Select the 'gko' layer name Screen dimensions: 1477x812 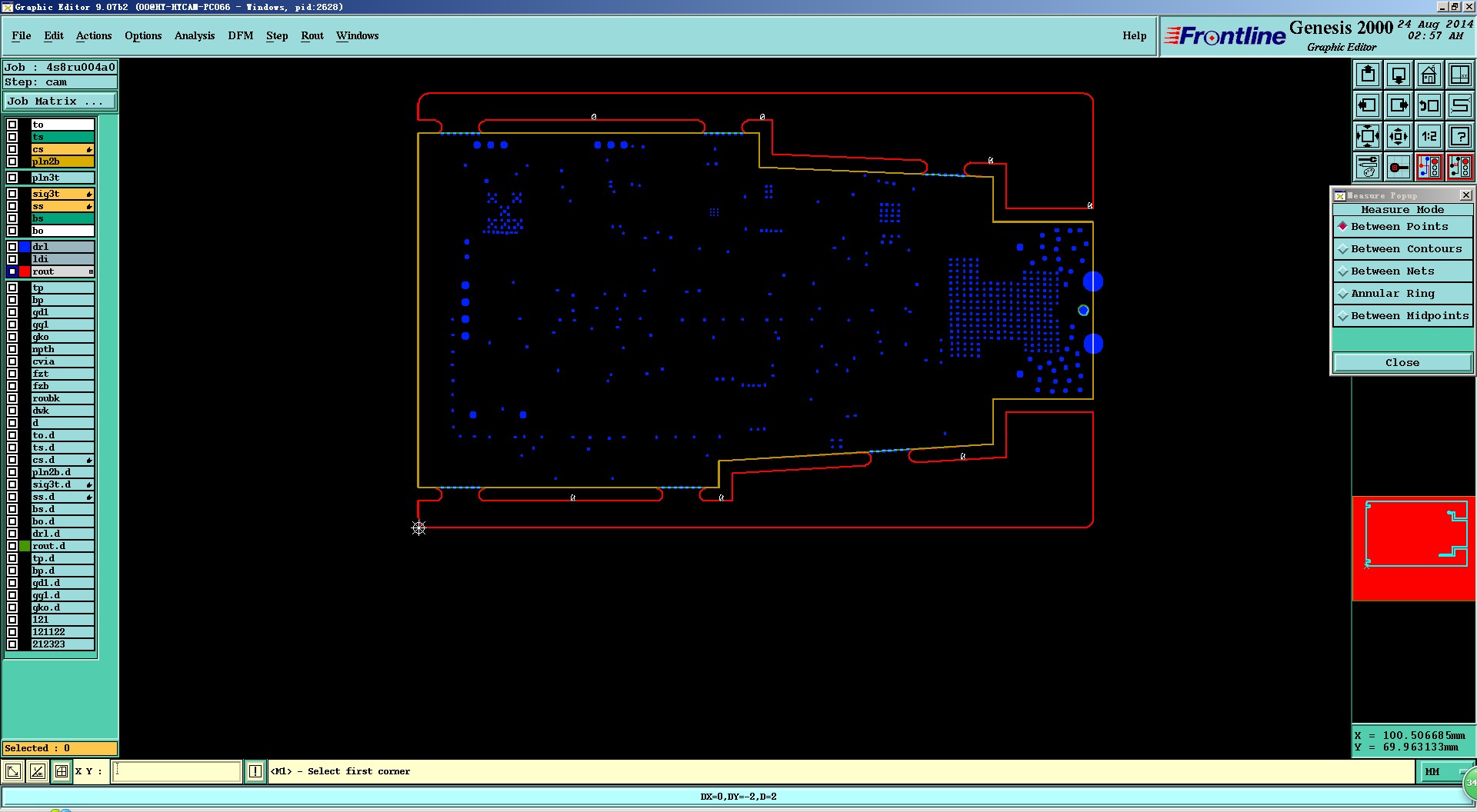(62, 337)
